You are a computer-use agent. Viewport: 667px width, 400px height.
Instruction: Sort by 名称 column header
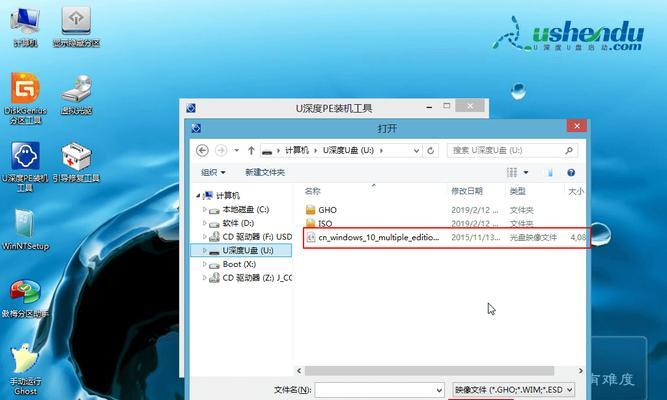point(312,191)
